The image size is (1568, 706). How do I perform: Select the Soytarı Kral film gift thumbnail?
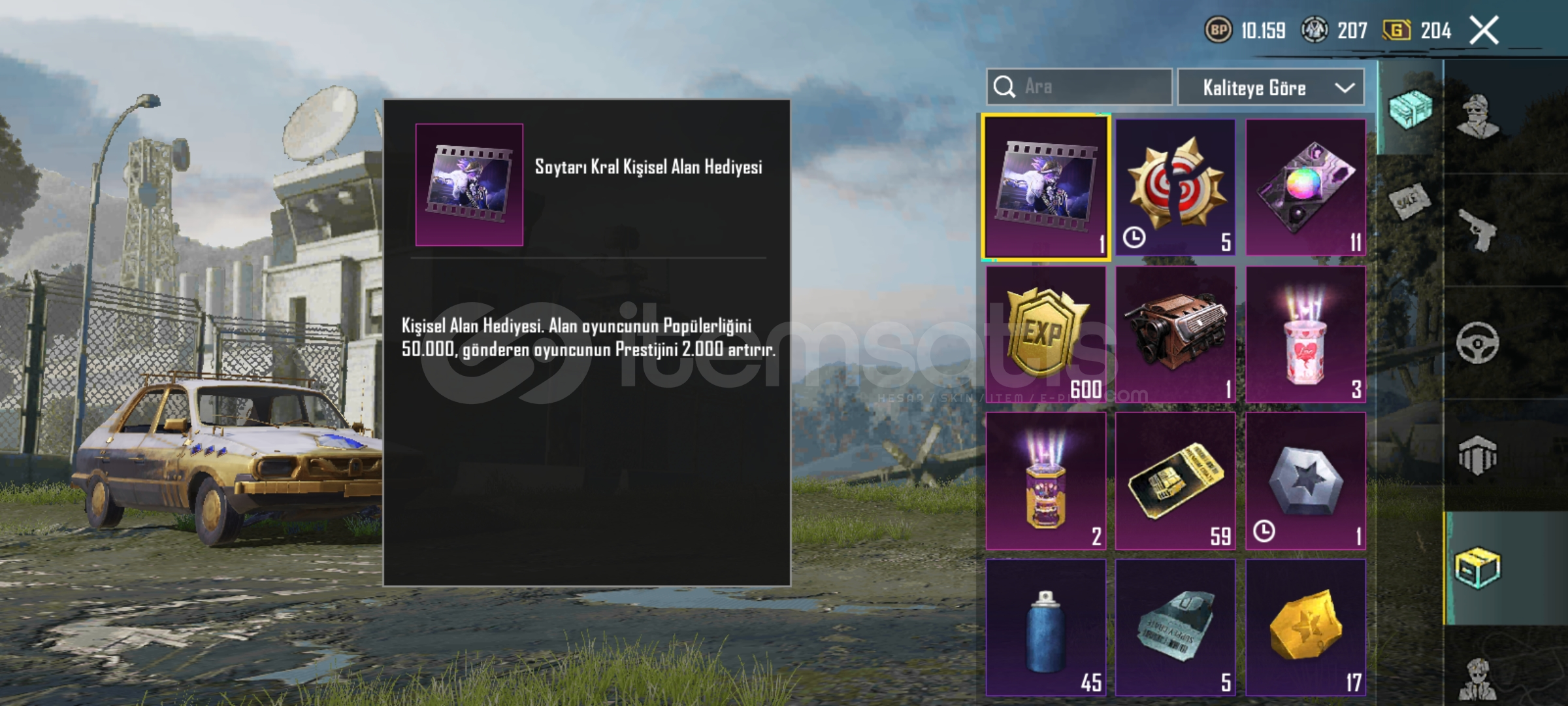tap(469, 185)
